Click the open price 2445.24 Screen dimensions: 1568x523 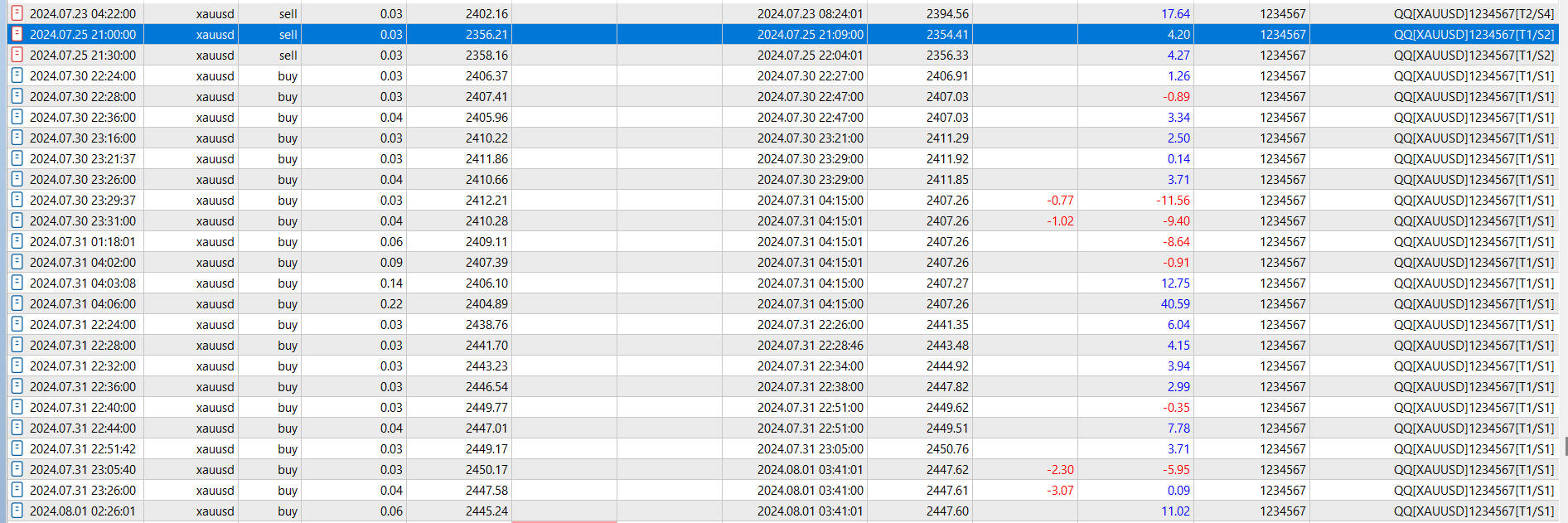click(486, 511)
